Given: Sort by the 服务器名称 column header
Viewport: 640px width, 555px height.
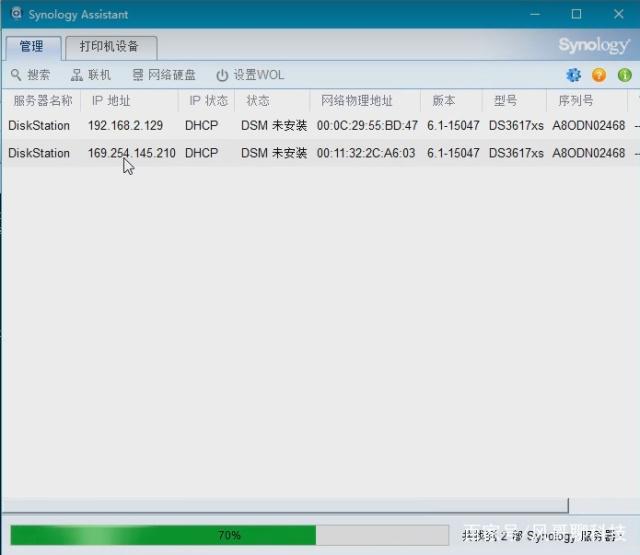Looking at the screenshot, I should click(42, 101).
